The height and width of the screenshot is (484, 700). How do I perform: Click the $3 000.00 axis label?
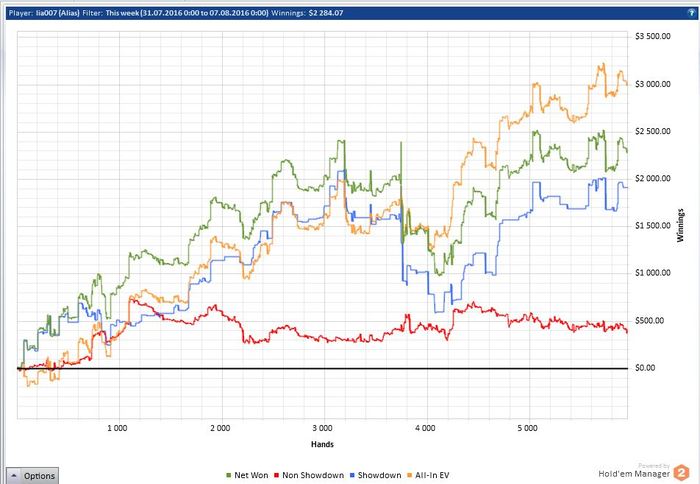click(653, 84)
